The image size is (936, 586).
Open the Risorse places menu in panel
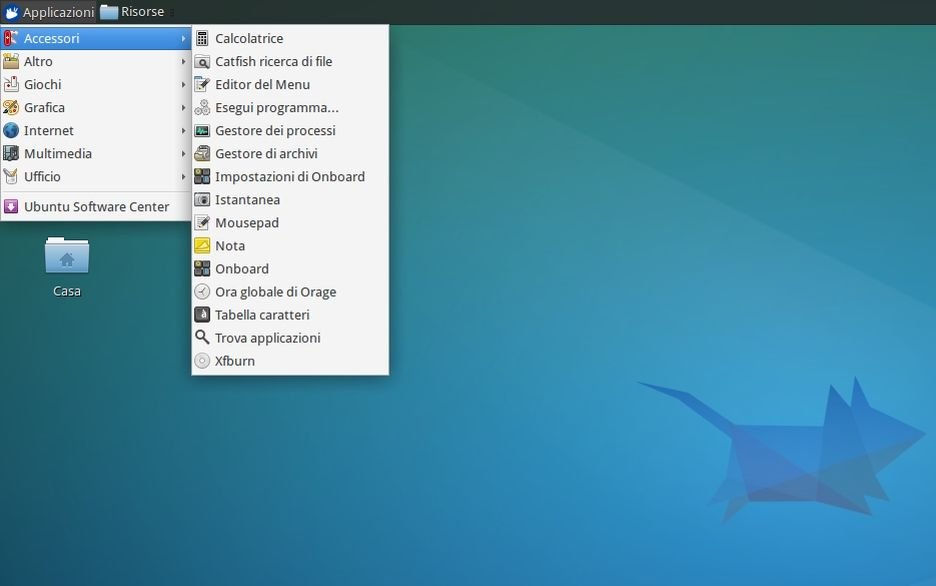pos(132,12)
